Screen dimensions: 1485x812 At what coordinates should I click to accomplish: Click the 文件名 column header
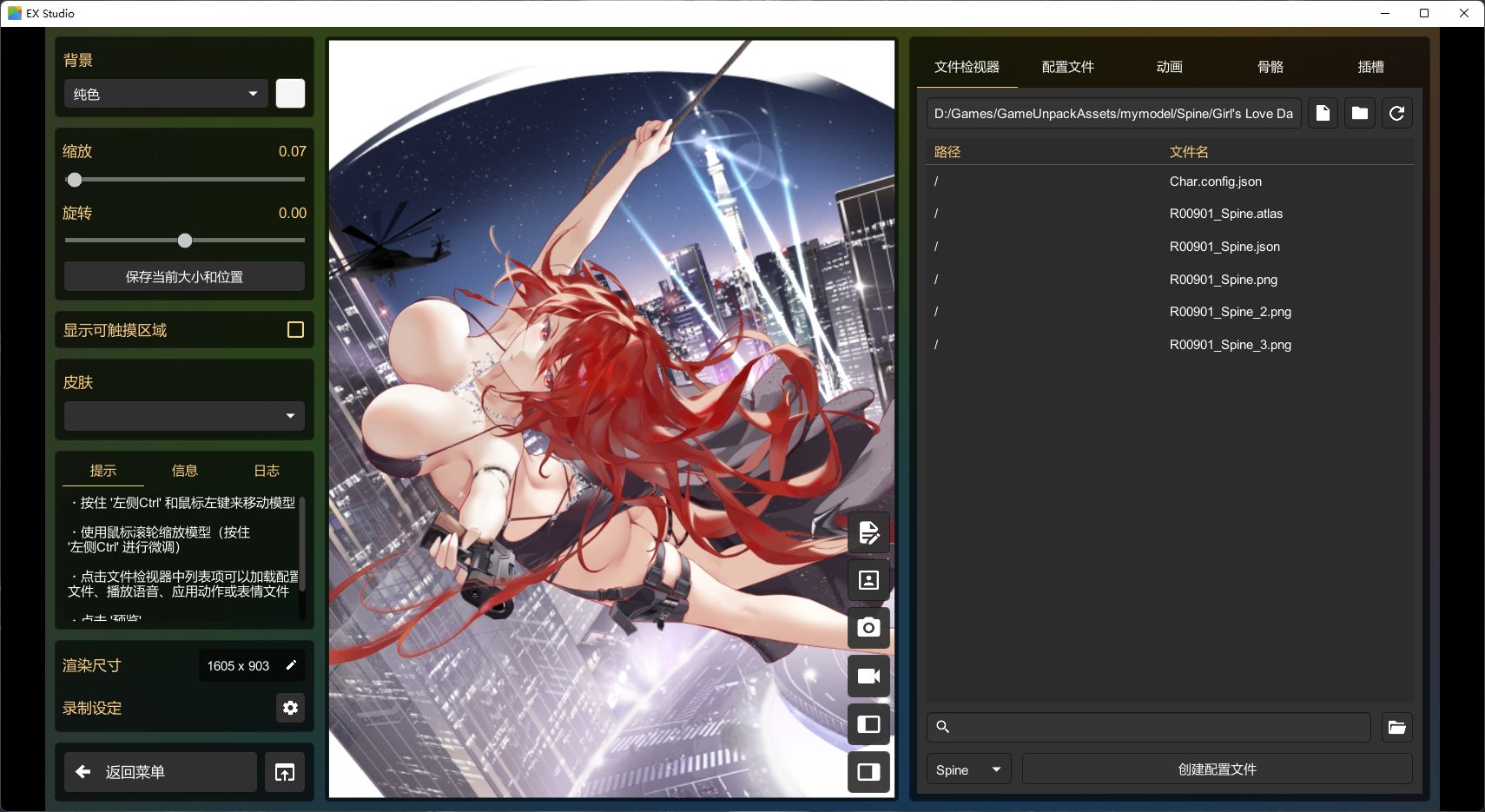[1189, 152]
